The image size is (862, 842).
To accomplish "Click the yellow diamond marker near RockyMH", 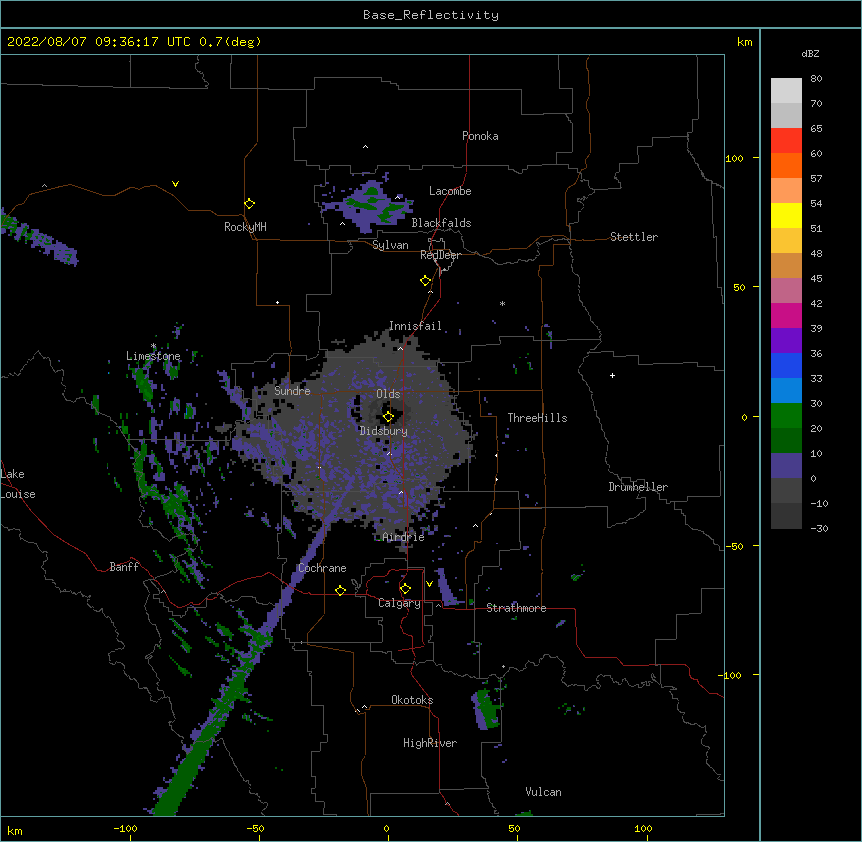I will (x=249, y=204).
